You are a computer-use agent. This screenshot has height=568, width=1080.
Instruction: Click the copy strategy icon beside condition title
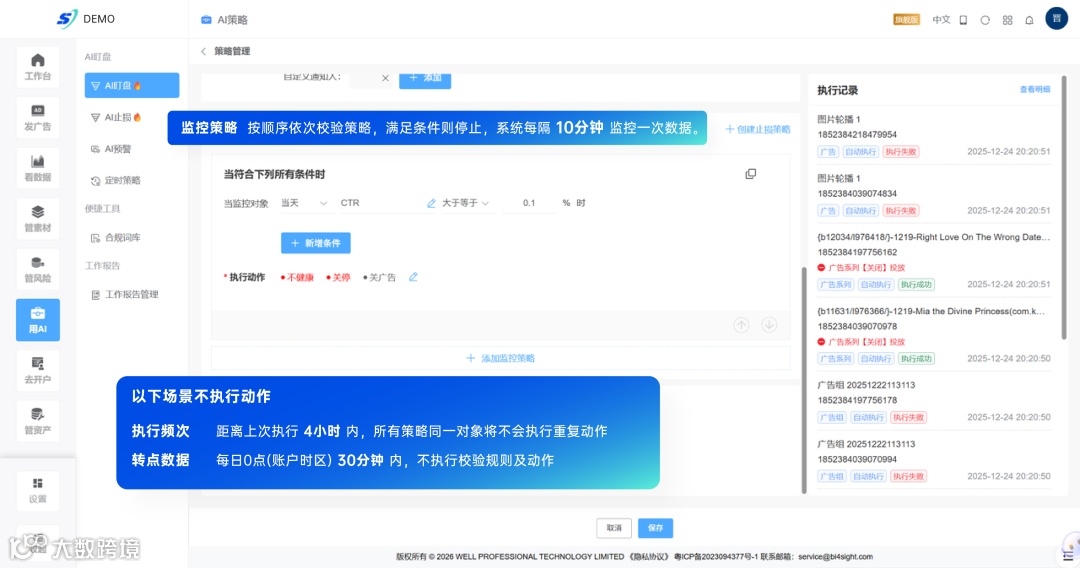[751, 174]
